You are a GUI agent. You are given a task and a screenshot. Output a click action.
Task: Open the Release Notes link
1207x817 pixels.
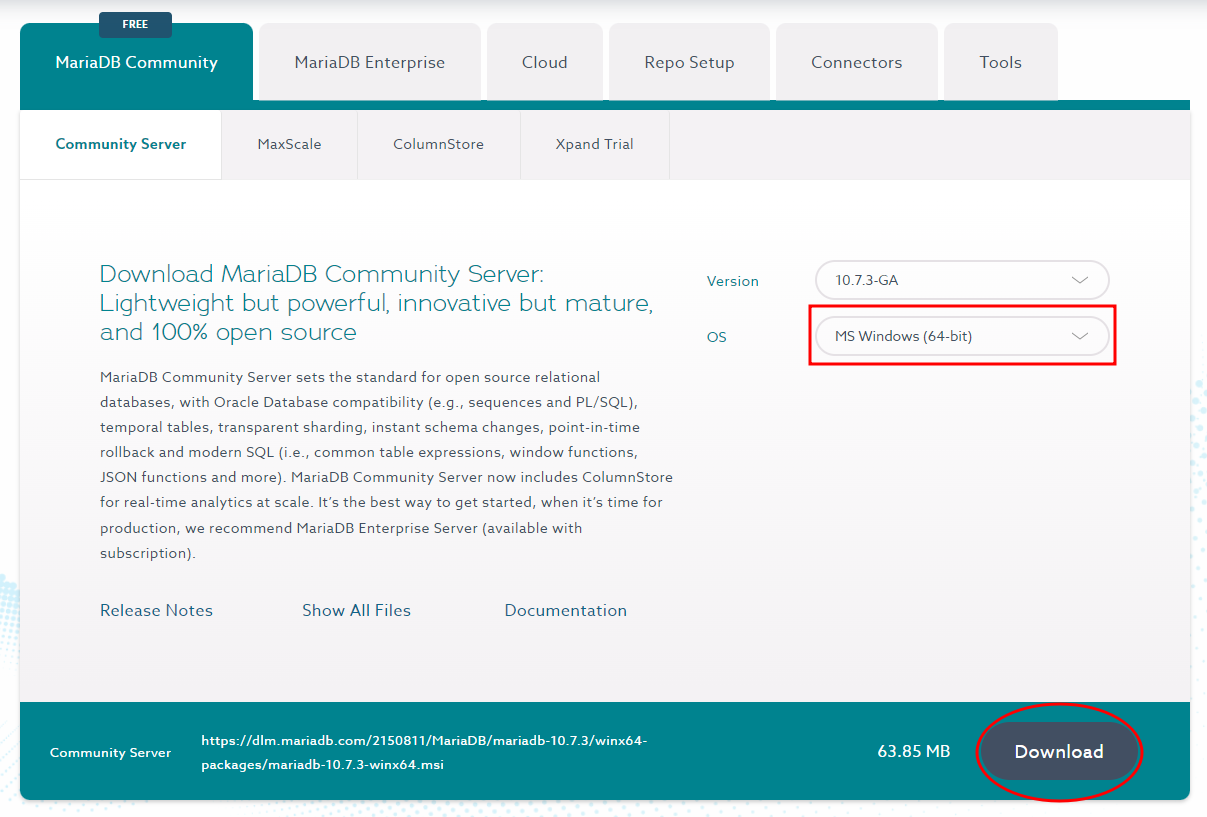pos(156,610)
